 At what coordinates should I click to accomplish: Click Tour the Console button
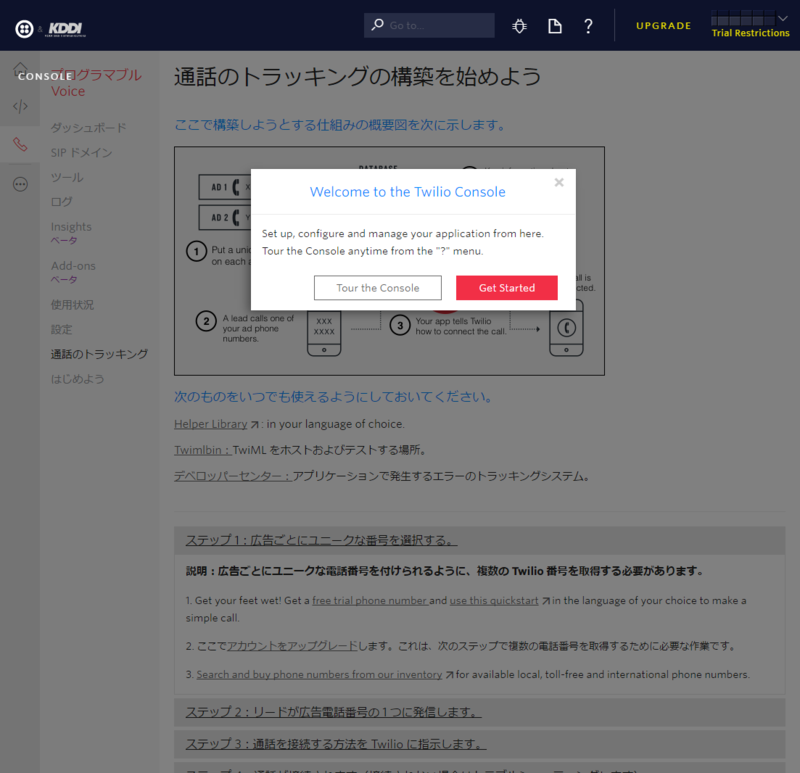(378, 288)
